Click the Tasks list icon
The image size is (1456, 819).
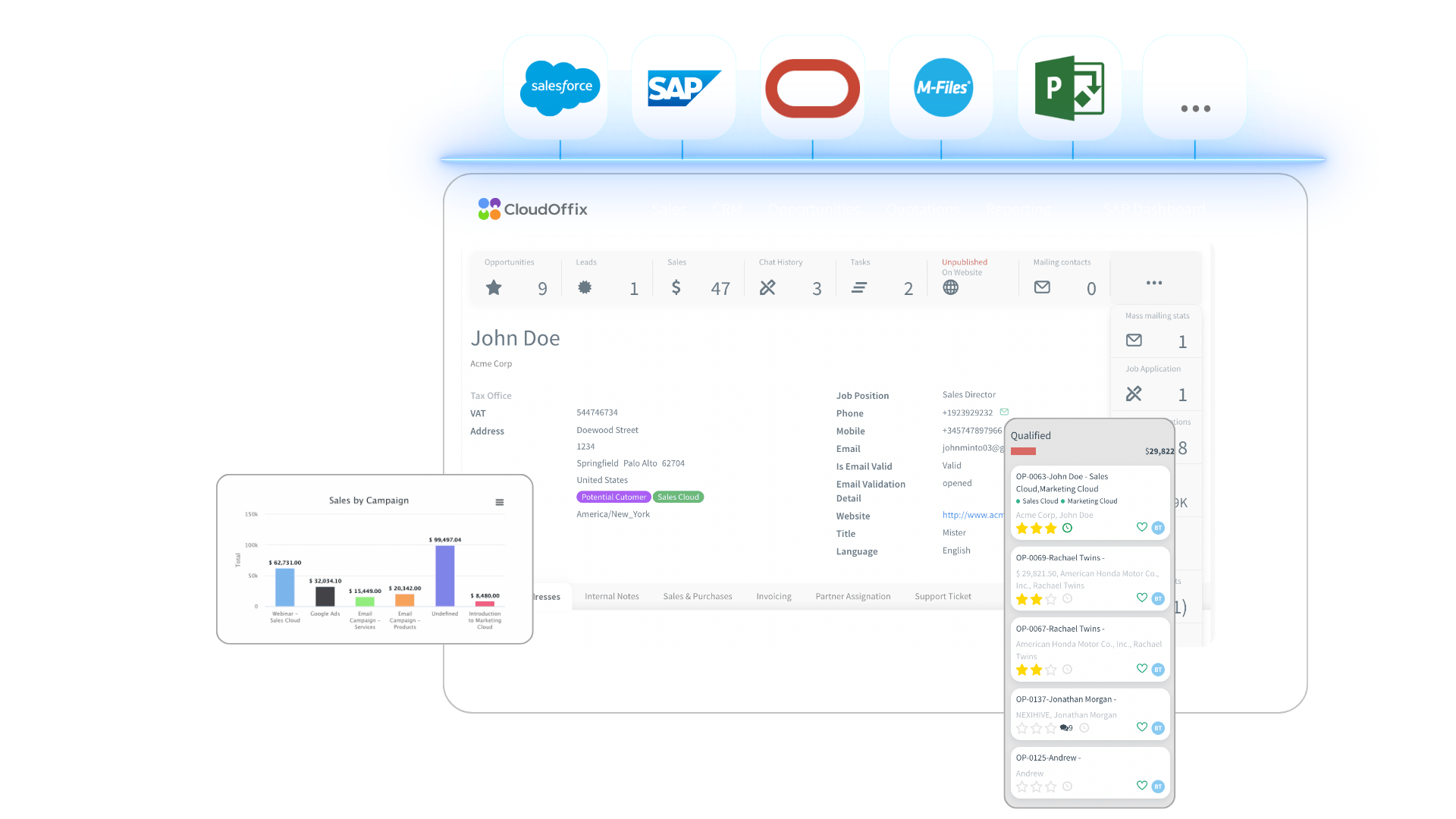858,288
